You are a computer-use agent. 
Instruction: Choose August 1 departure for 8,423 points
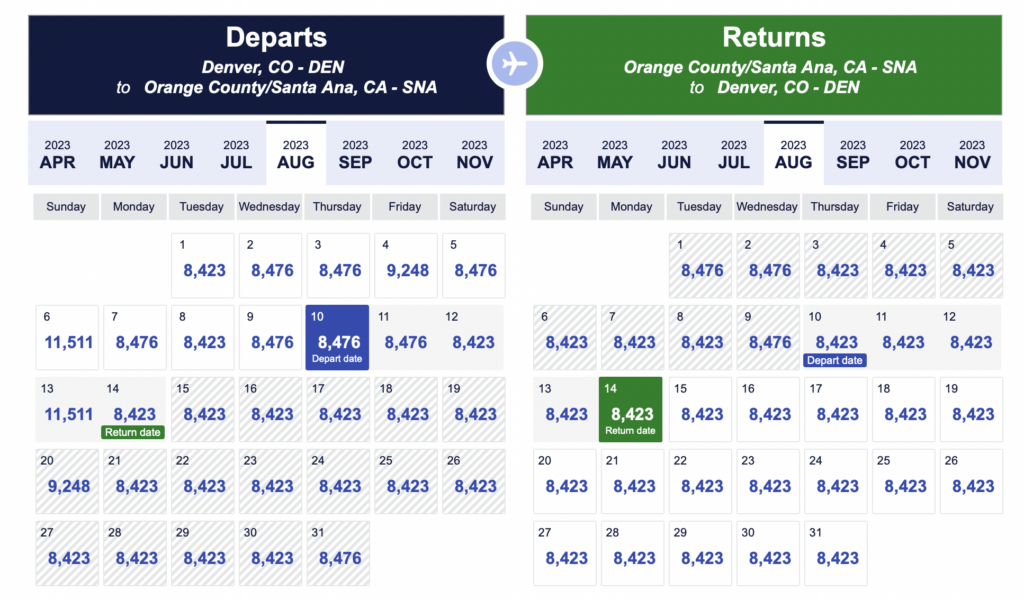pyautogui.click(x=202, y=265)
